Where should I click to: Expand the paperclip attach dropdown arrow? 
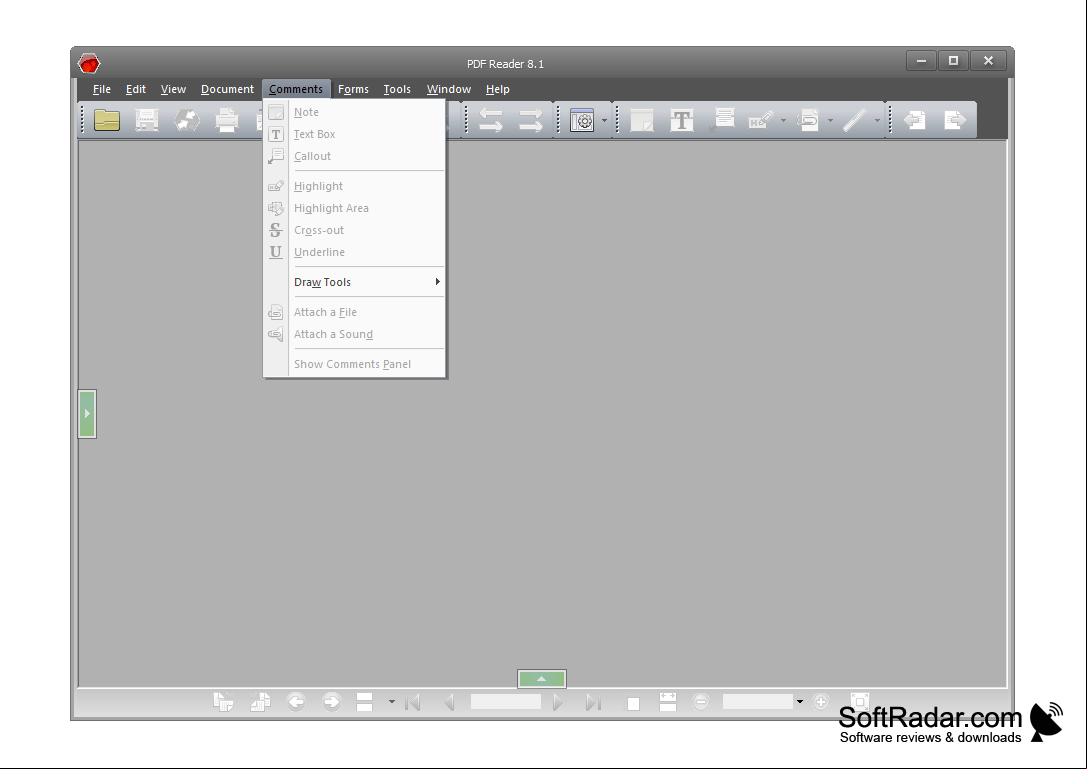pos(831,121)
